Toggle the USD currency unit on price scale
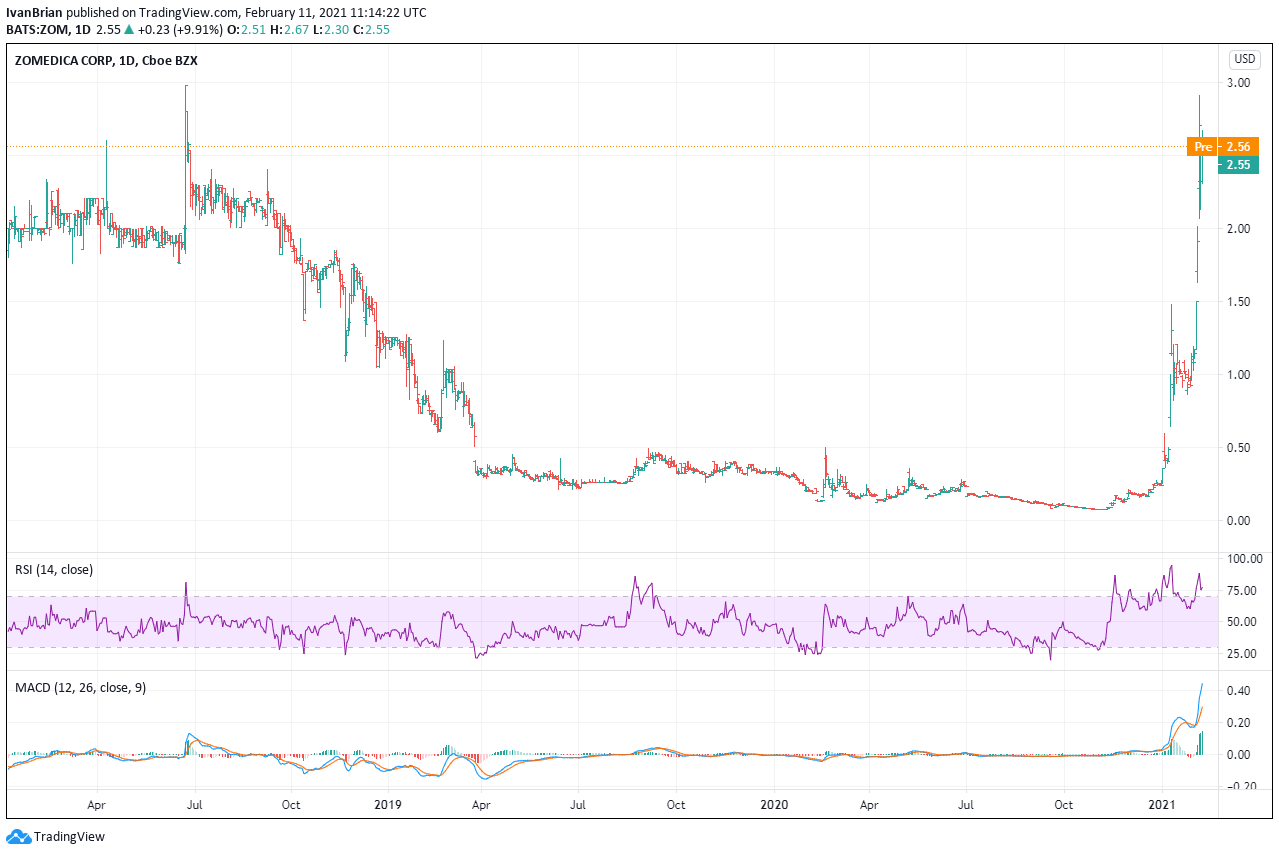The width and height of the screenshot is (1279, 855). 1244,60
